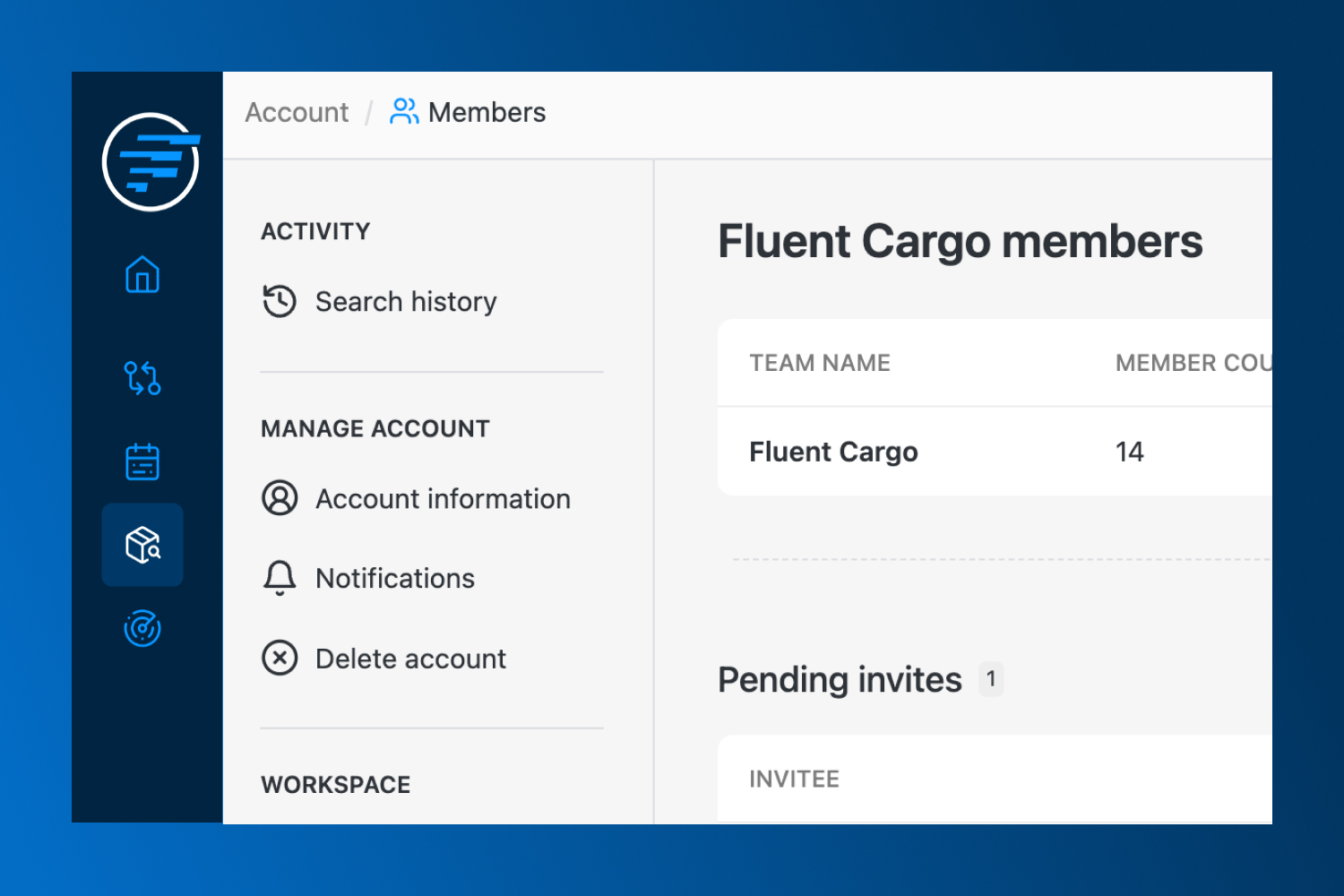
Task: Click the ACTIVITY section label
Action: pos(315,231)
